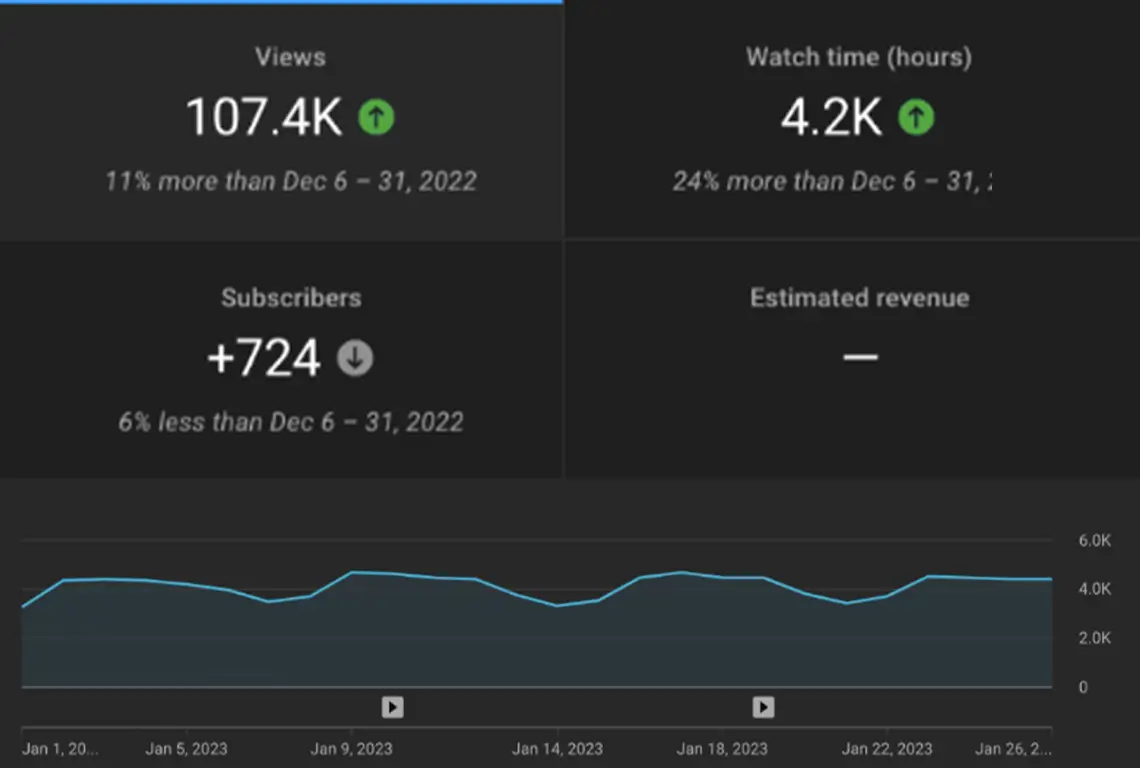The width and height of the screenshot is (1140, 768).
Task: Open the video marker near Jan 18
Action: tap(763, 708)
